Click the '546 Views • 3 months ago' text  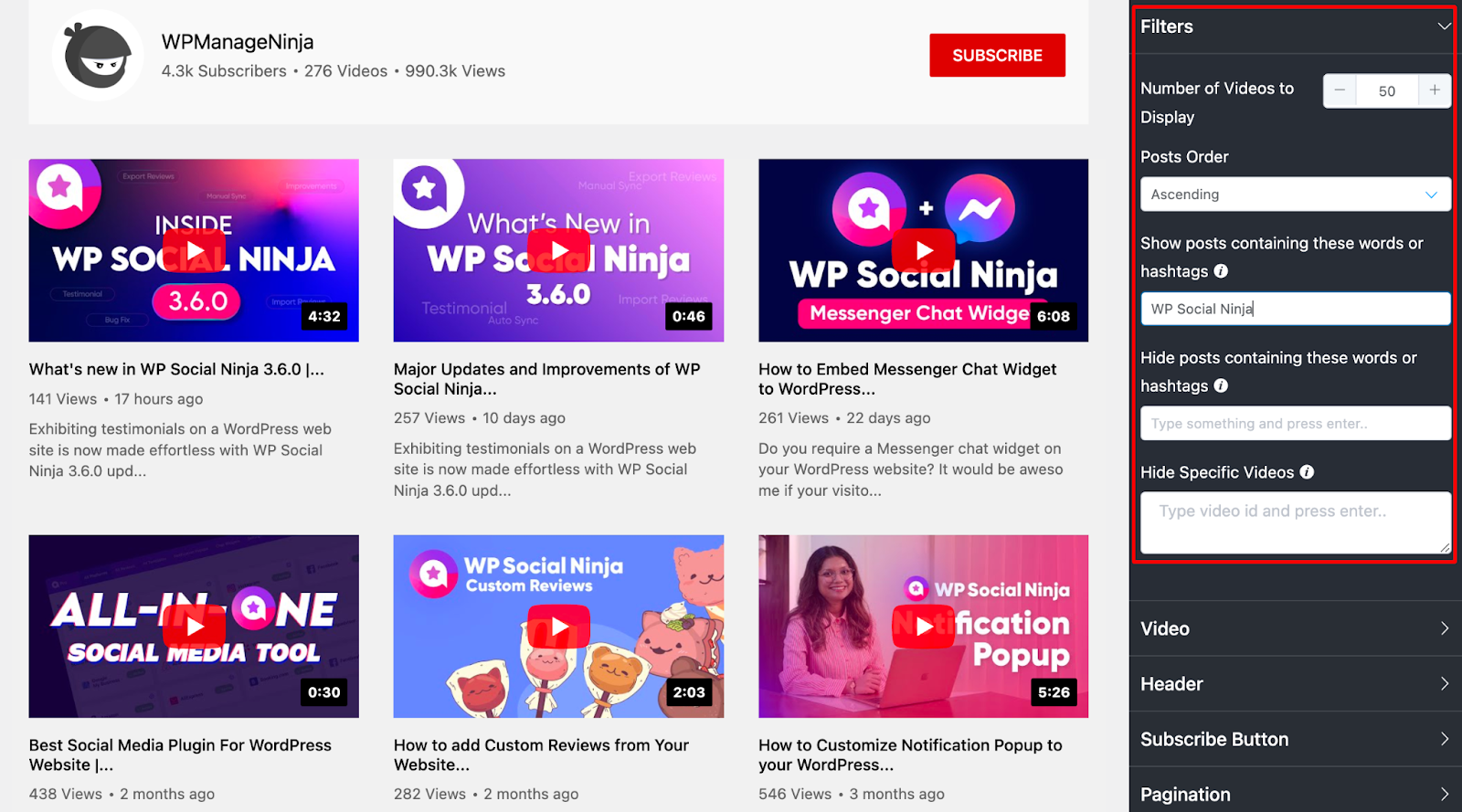point(852,795)
